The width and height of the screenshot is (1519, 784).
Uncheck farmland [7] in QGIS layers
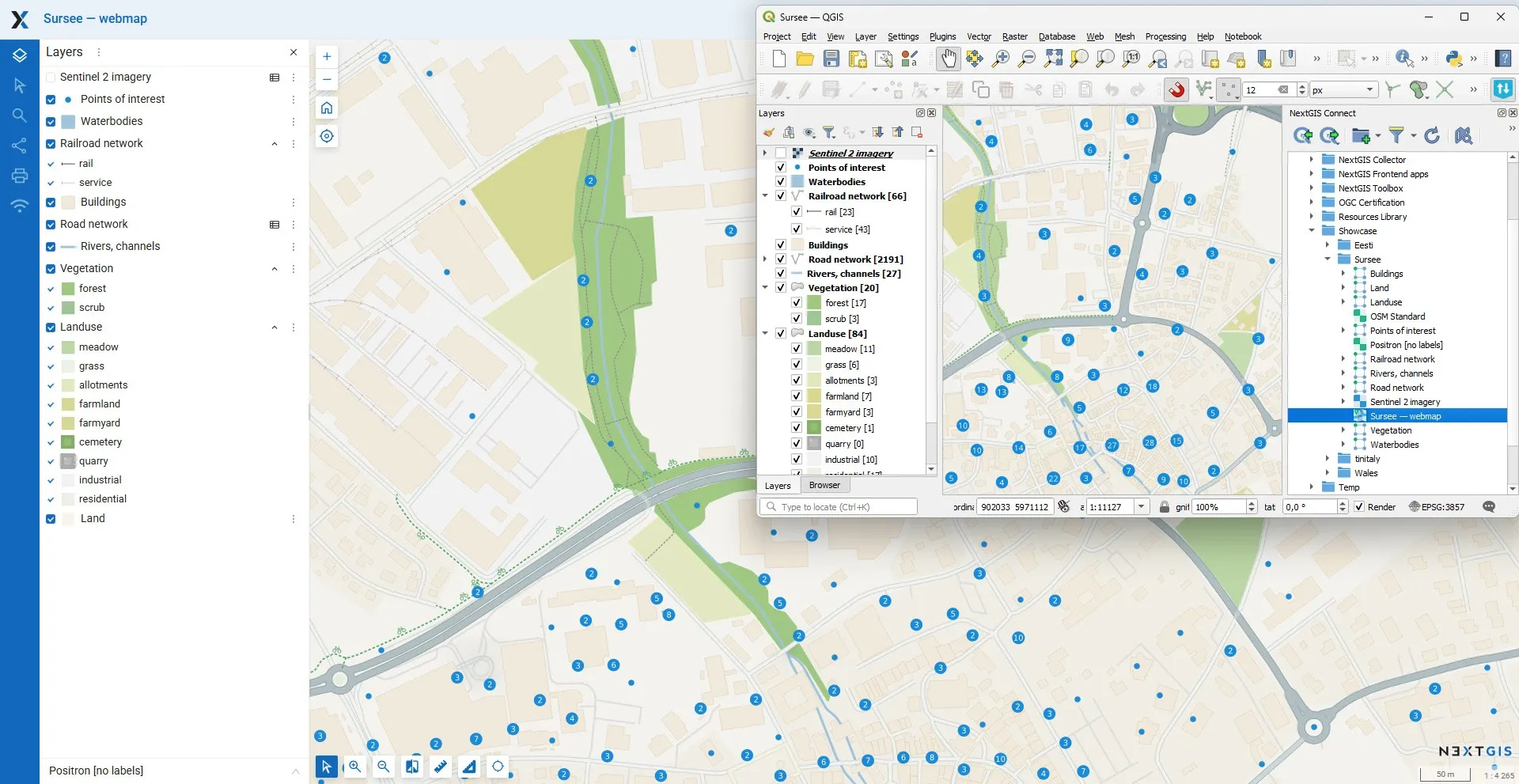(x=797, y=396)
